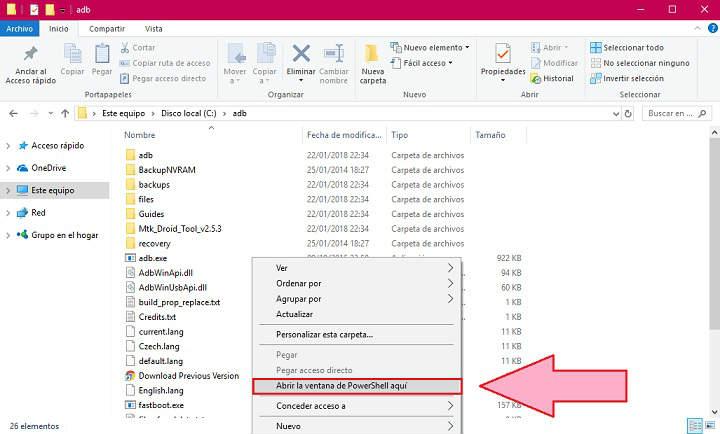Screen dimensions: 720x434
Task: Expand OneDrive tree node
Action: pyautogui.click(x=8, y=168)
